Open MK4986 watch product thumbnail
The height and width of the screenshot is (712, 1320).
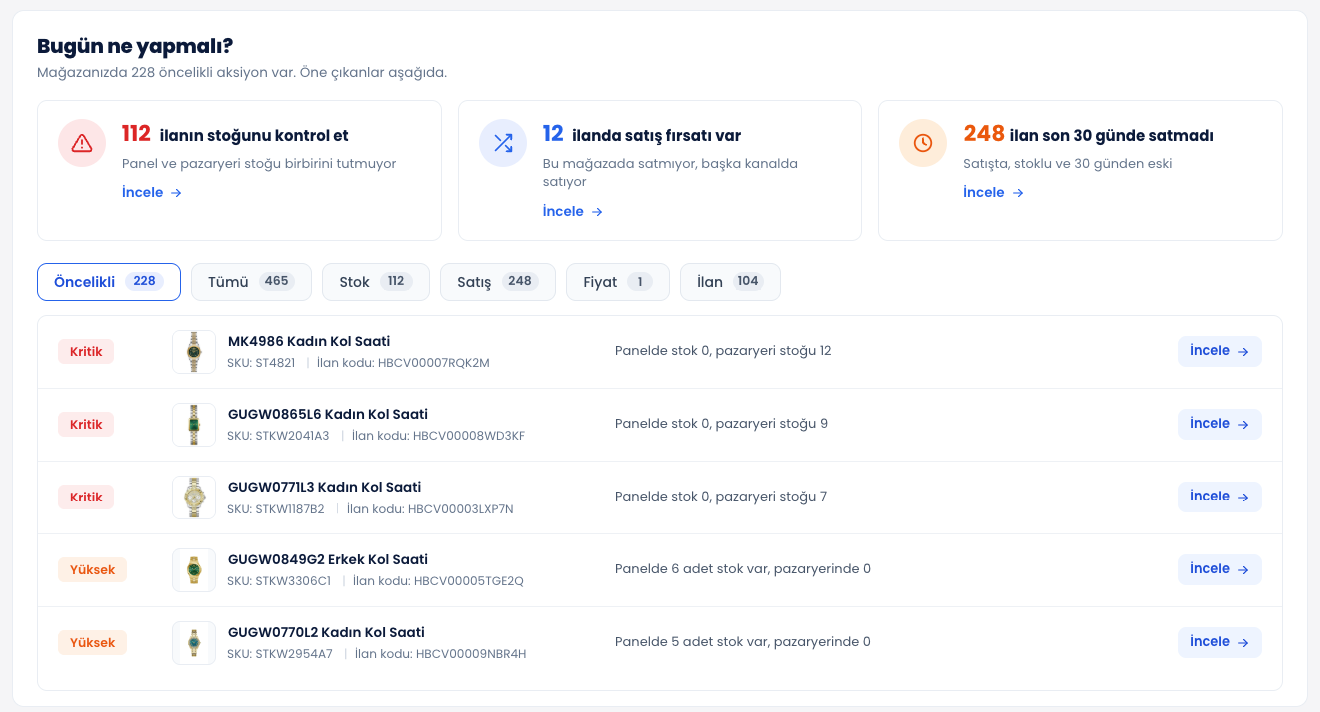(194, 352)
